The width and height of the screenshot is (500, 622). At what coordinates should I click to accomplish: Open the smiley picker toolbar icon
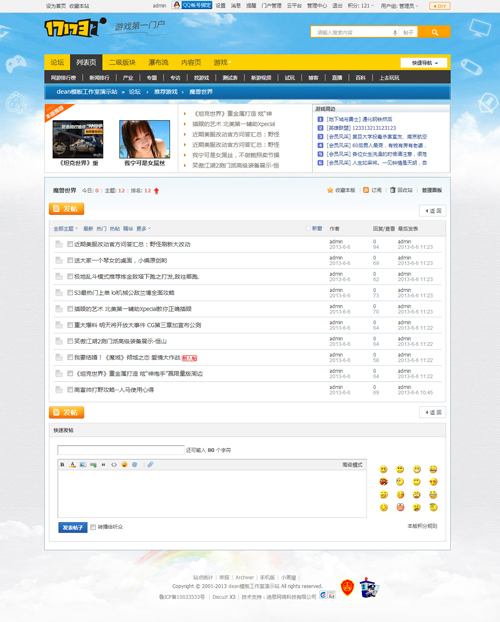click(124, 465)
